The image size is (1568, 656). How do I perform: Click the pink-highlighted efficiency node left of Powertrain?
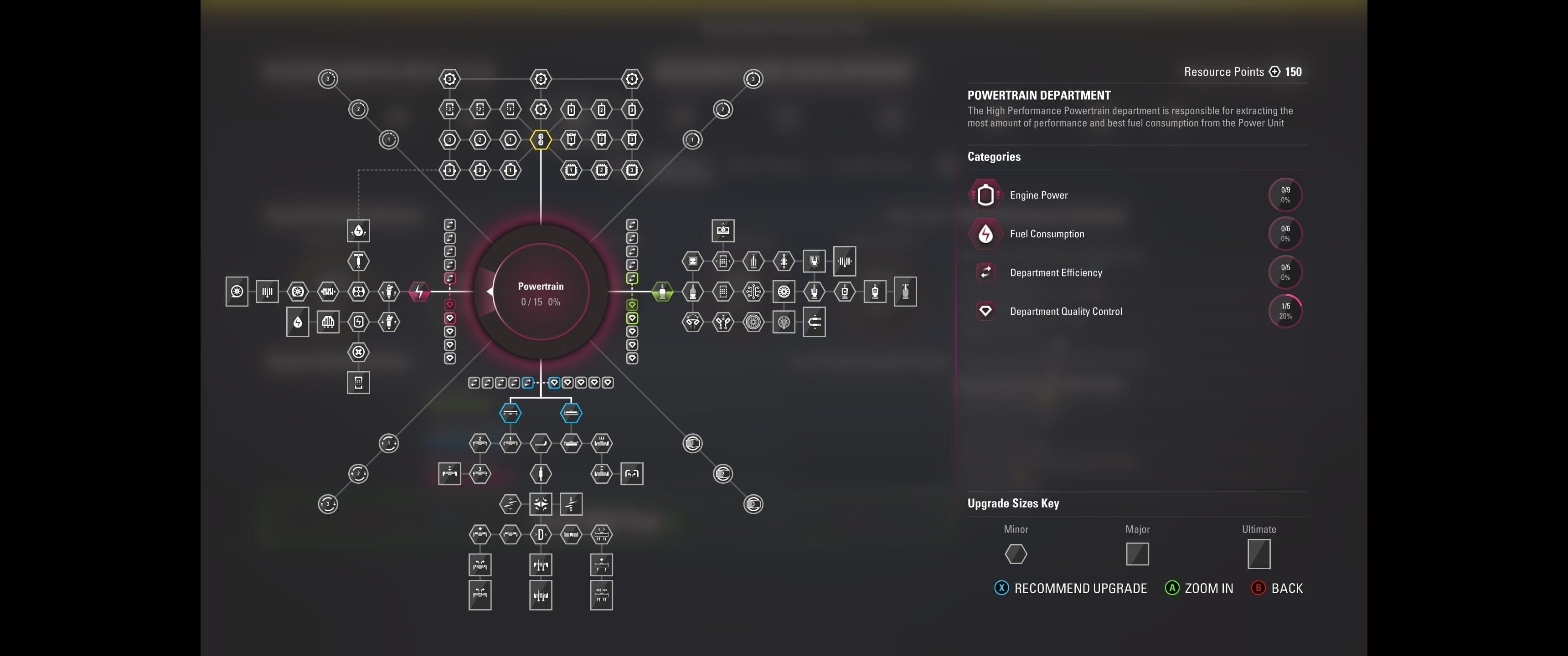[450, 278]
